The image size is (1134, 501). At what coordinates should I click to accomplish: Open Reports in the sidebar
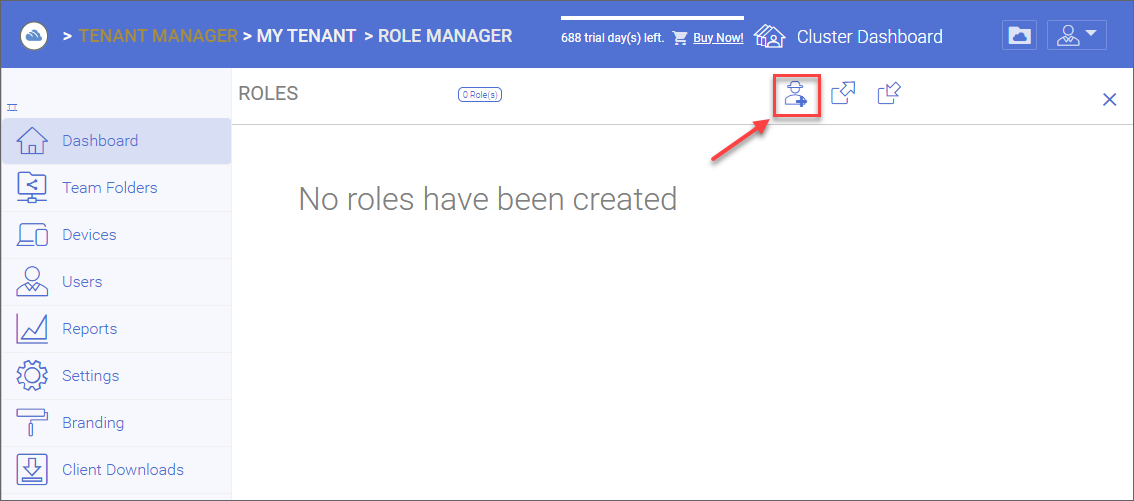[x=116, y=329]
